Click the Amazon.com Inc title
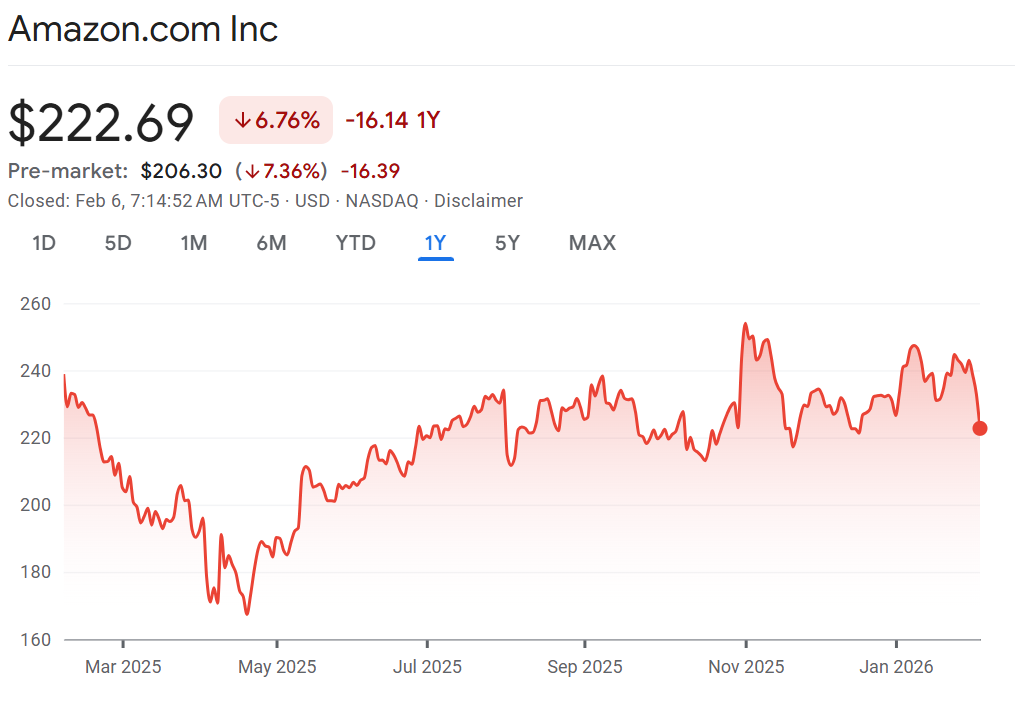1015x703 pixels. coord(143,29)
